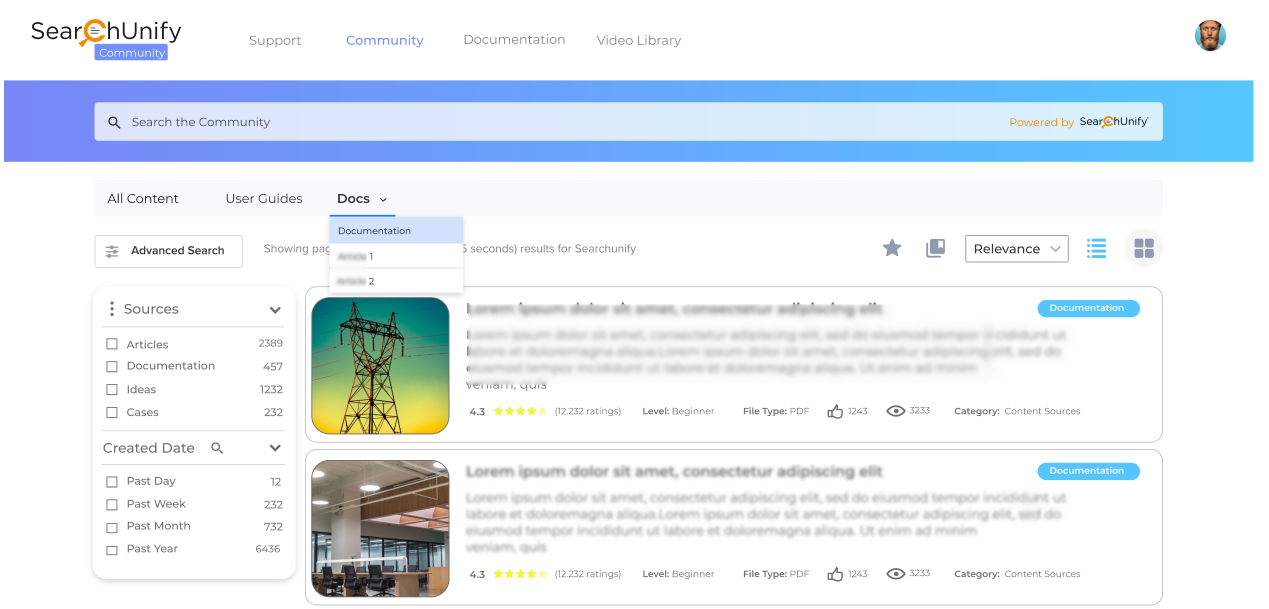
Task: Open the user profile avatar
Action: pos(1210,36)
